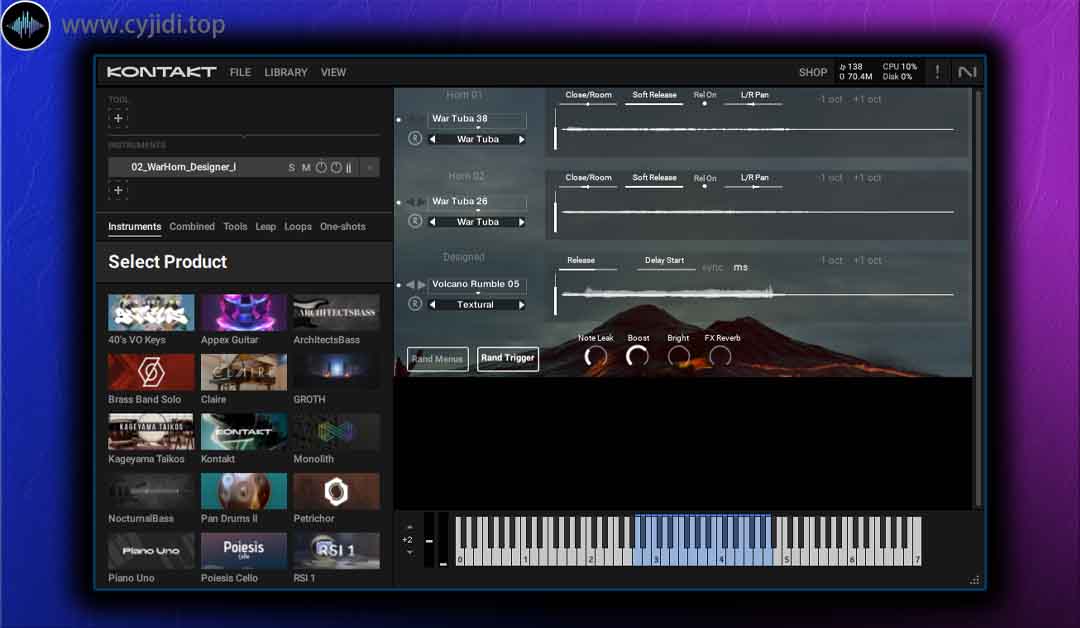Open the SHOP link
This screenshot has height=628, width=1080.
pos(813,72)
